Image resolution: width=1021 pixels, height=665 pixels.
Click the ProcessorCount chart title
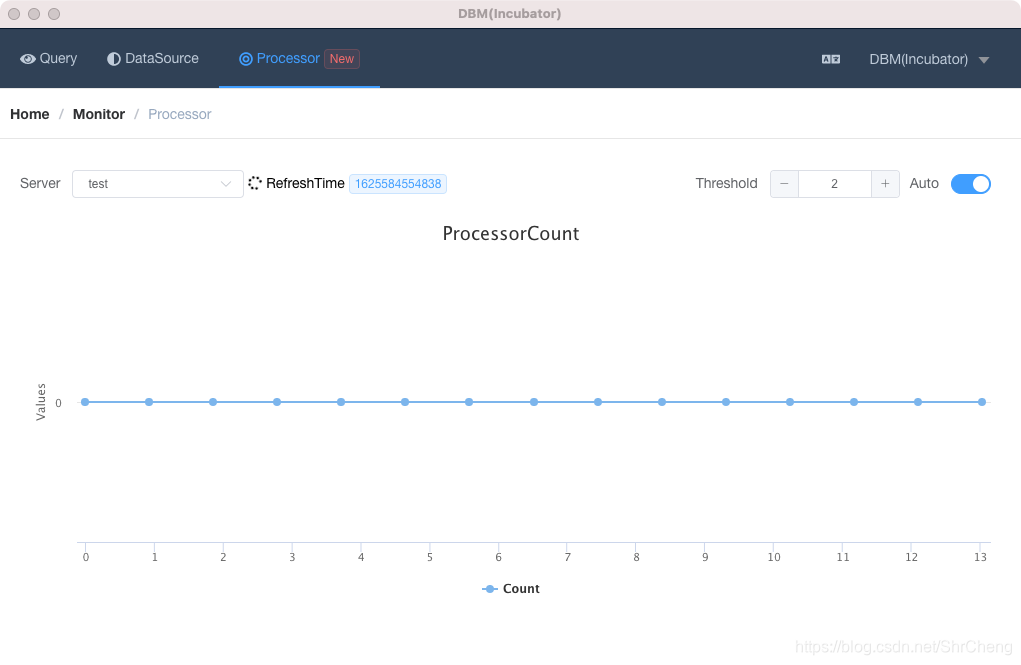510,233
